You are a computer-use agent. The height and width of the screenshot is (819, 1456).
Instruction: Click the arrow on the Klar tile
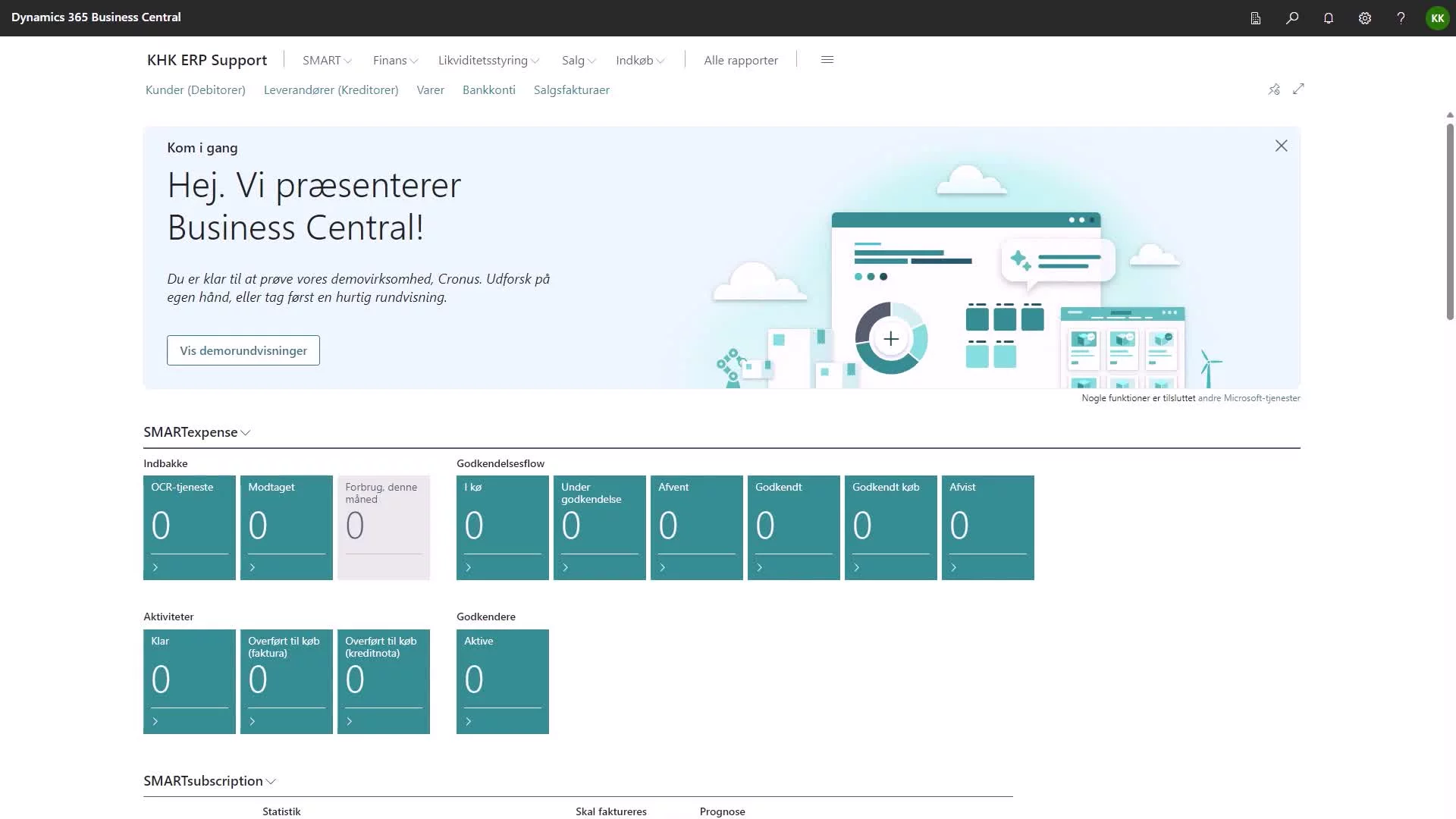coord(155,721)
